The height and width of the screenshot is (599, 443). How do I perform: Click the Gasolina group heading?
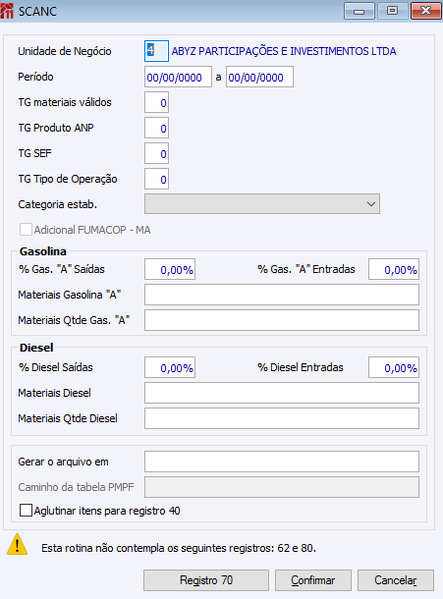click(x=43, y=251)
